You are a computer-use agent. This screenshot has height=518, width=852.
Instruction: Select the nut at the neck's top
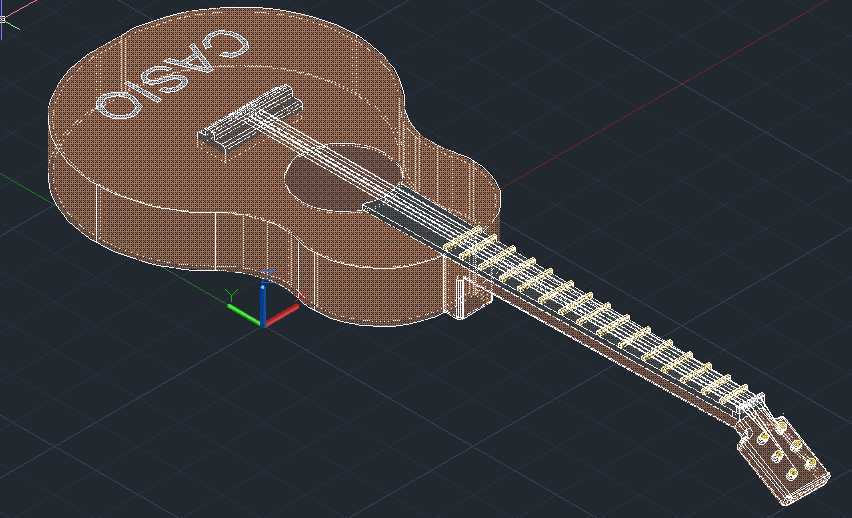(x=750, y=403)
